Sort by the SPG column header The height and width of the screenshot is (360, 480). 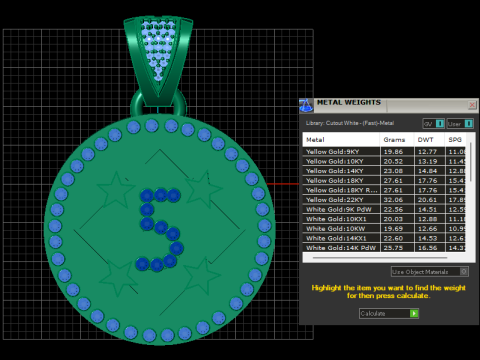pyautogui.click(x=455, y=140)
